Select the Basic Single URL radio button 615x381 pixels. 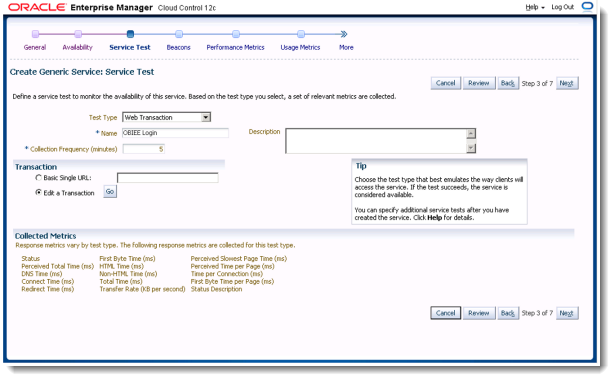click(x=38, y=178)
